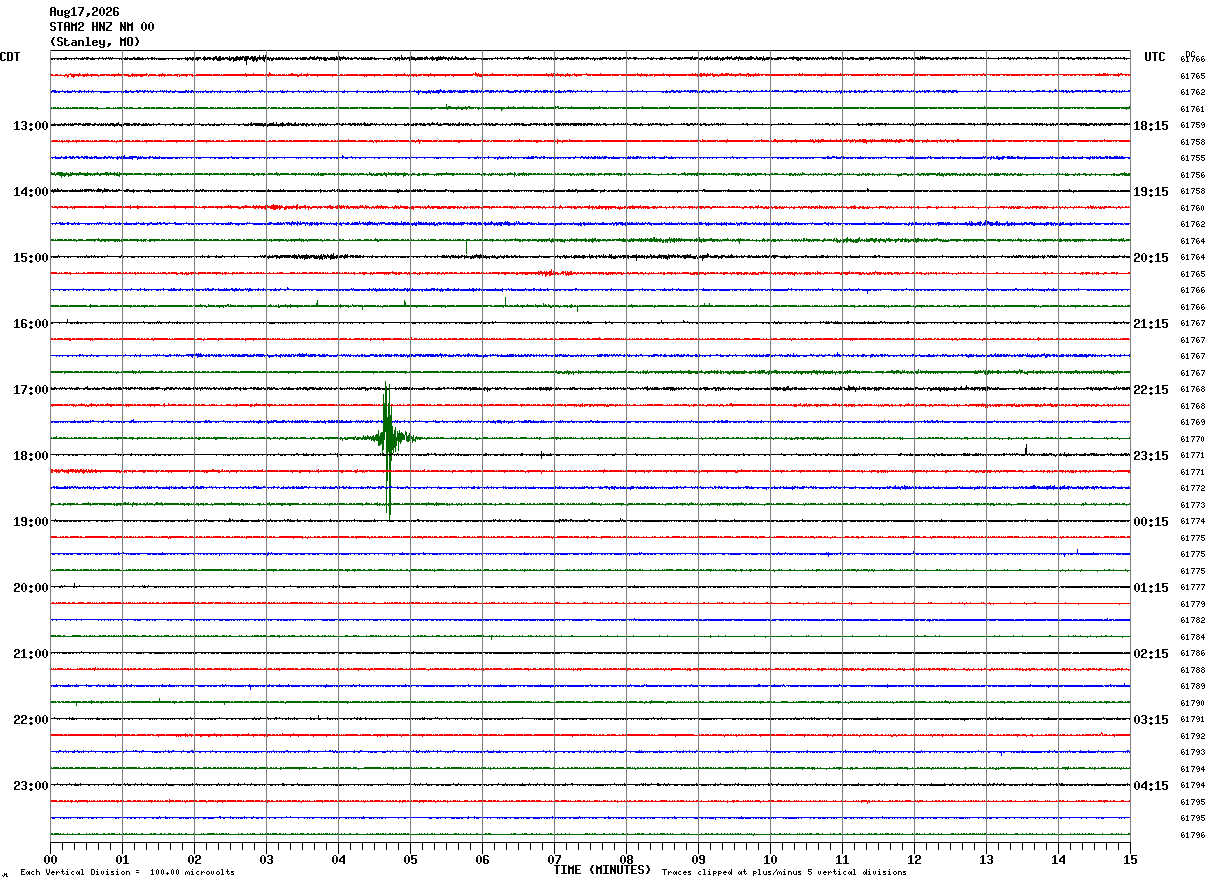
Task: Select the 23:00 CDT time label
Action: [30, 786]
